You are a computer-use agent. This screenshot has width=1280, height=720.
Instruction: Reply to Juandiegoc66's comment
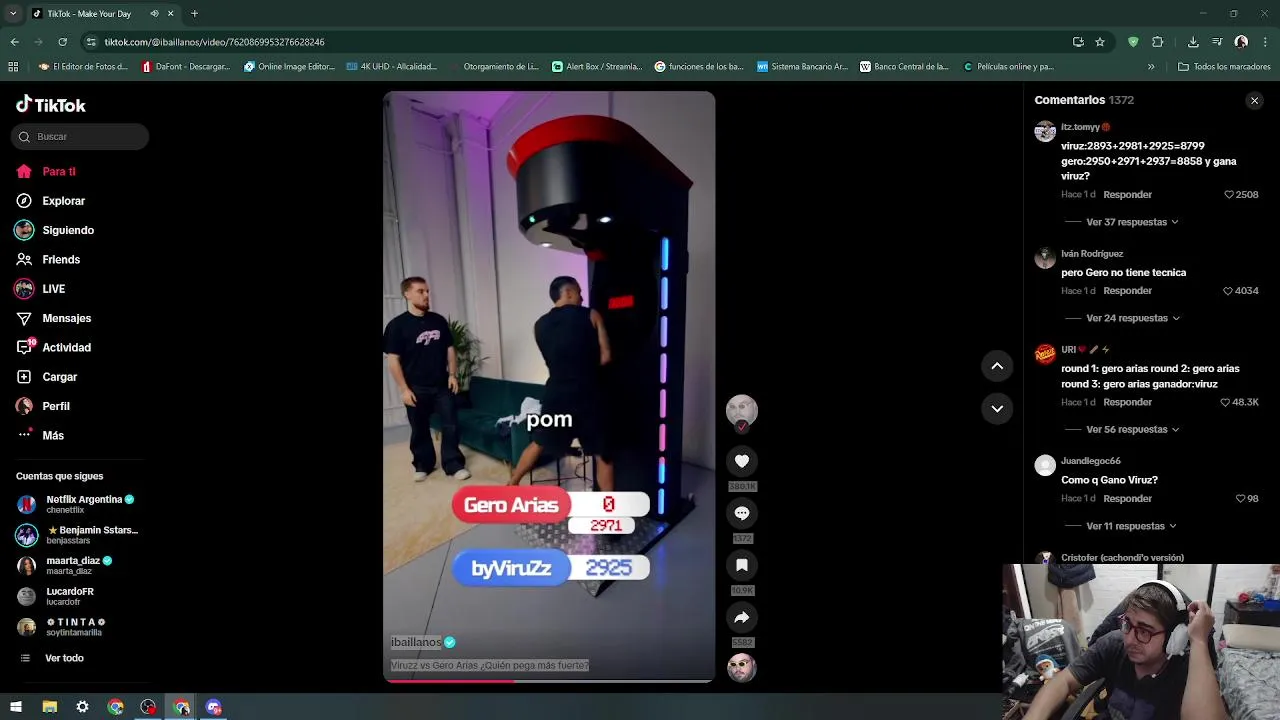coord(1127,498)
